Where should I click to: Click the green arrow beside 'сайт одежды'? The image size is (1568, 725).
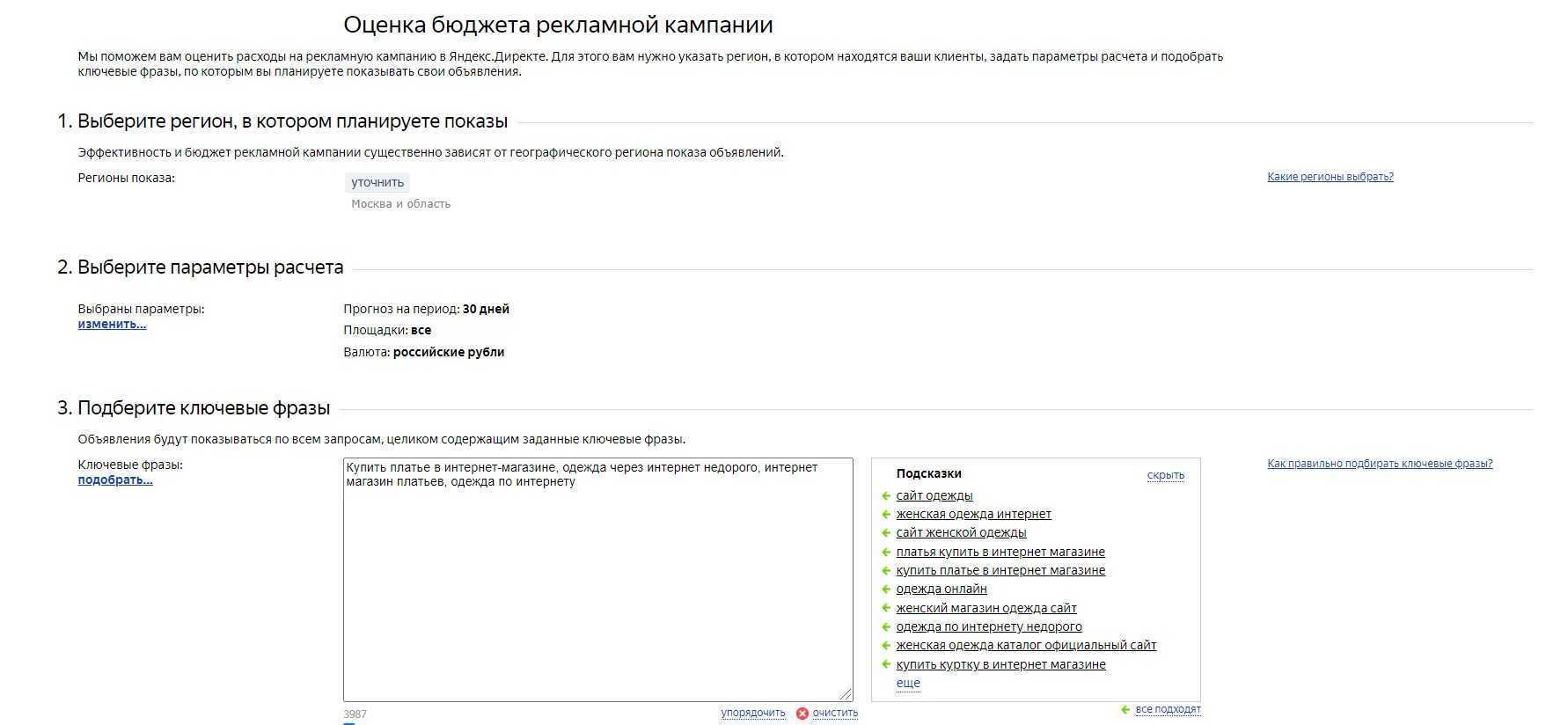point(886,496)
